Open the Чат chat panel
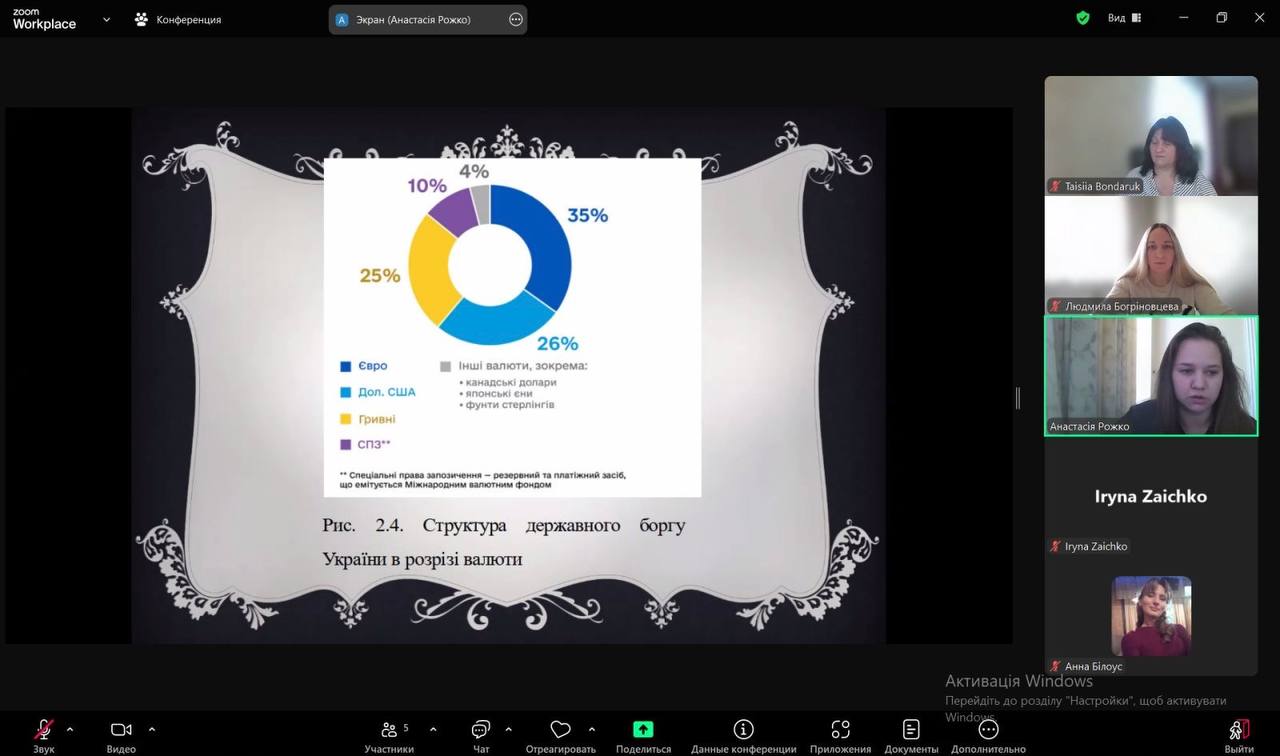 click(481, 730)
